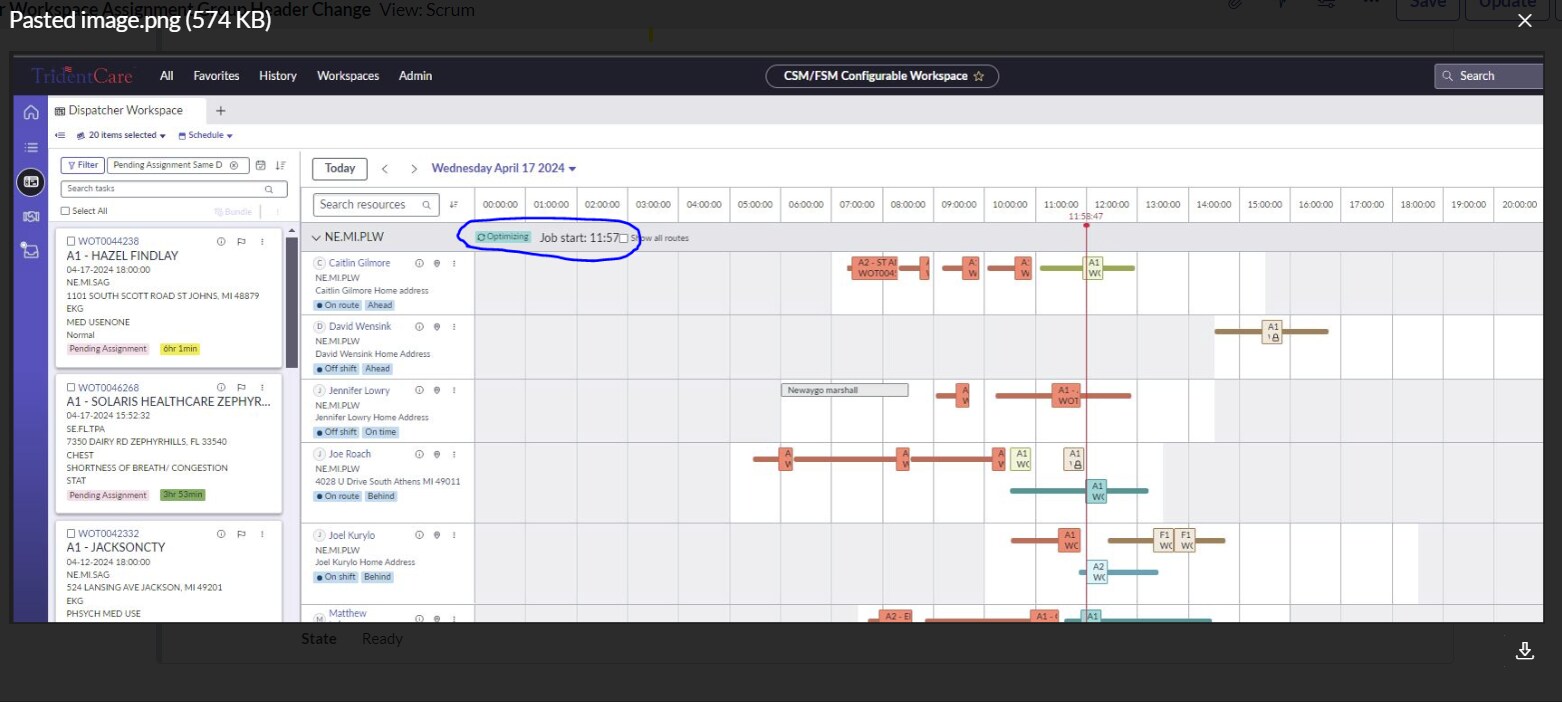
Task: Open more options for WOT0044238
Action: tap(262, 241)
